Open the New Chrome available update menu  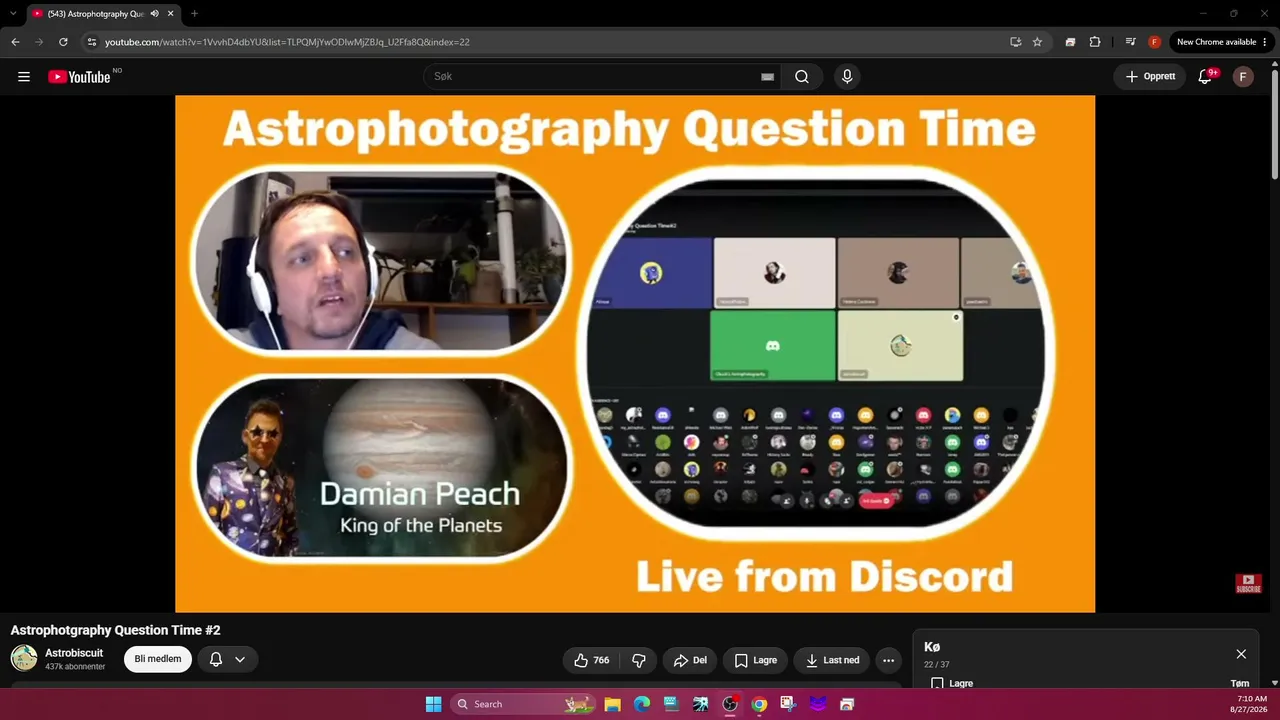pyautogui.click(x=1220, y=42)
